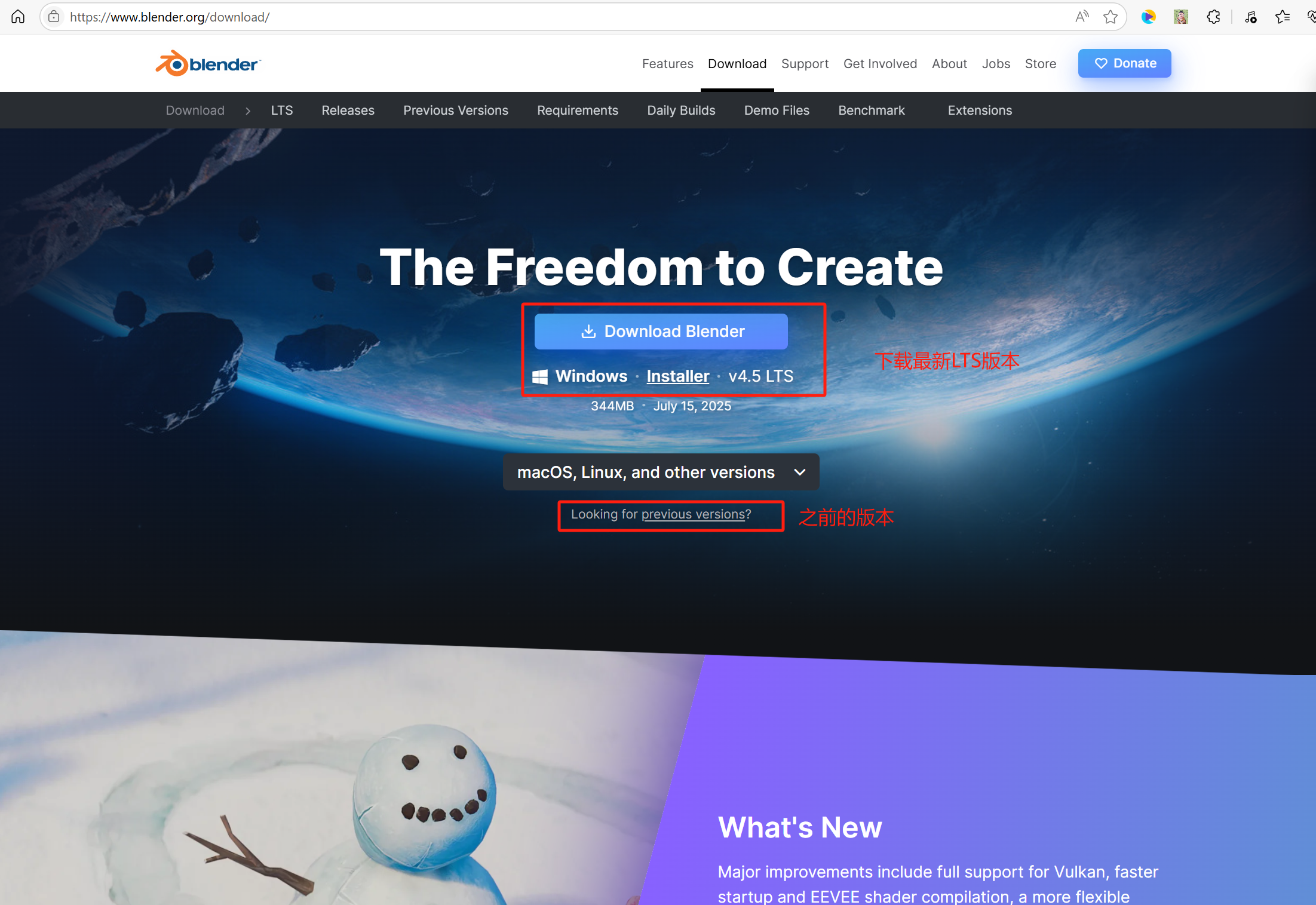This screenshot has width=1316, height=905.
Task: Click the Download Blender button
Action: tap(661, 332)
